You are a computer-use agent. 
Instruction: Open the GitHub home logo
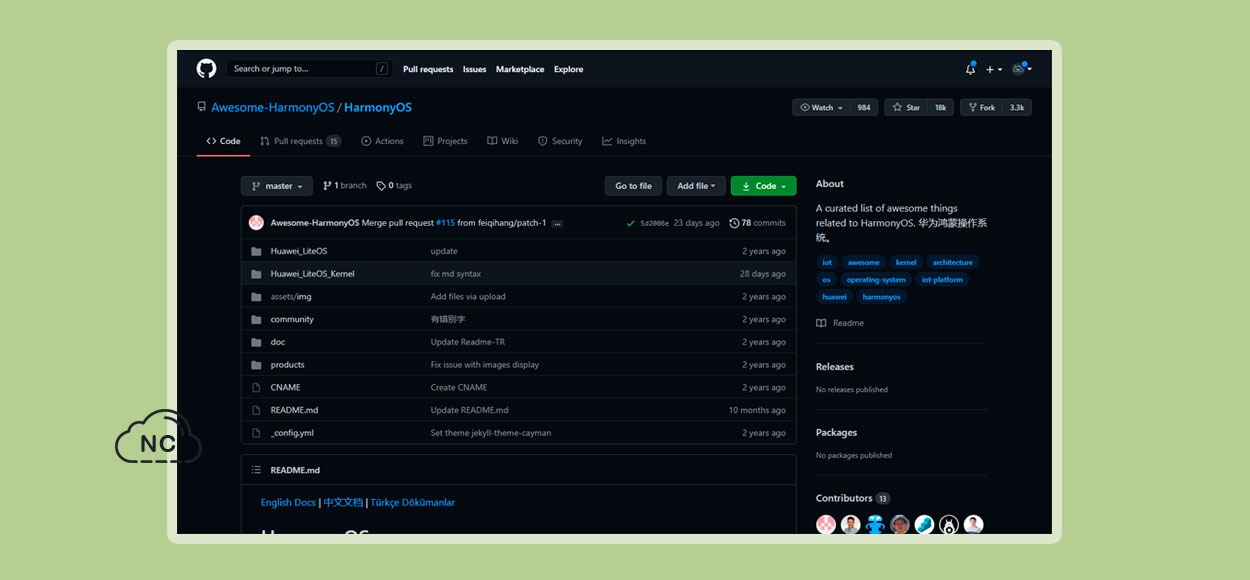coord(206,68)
